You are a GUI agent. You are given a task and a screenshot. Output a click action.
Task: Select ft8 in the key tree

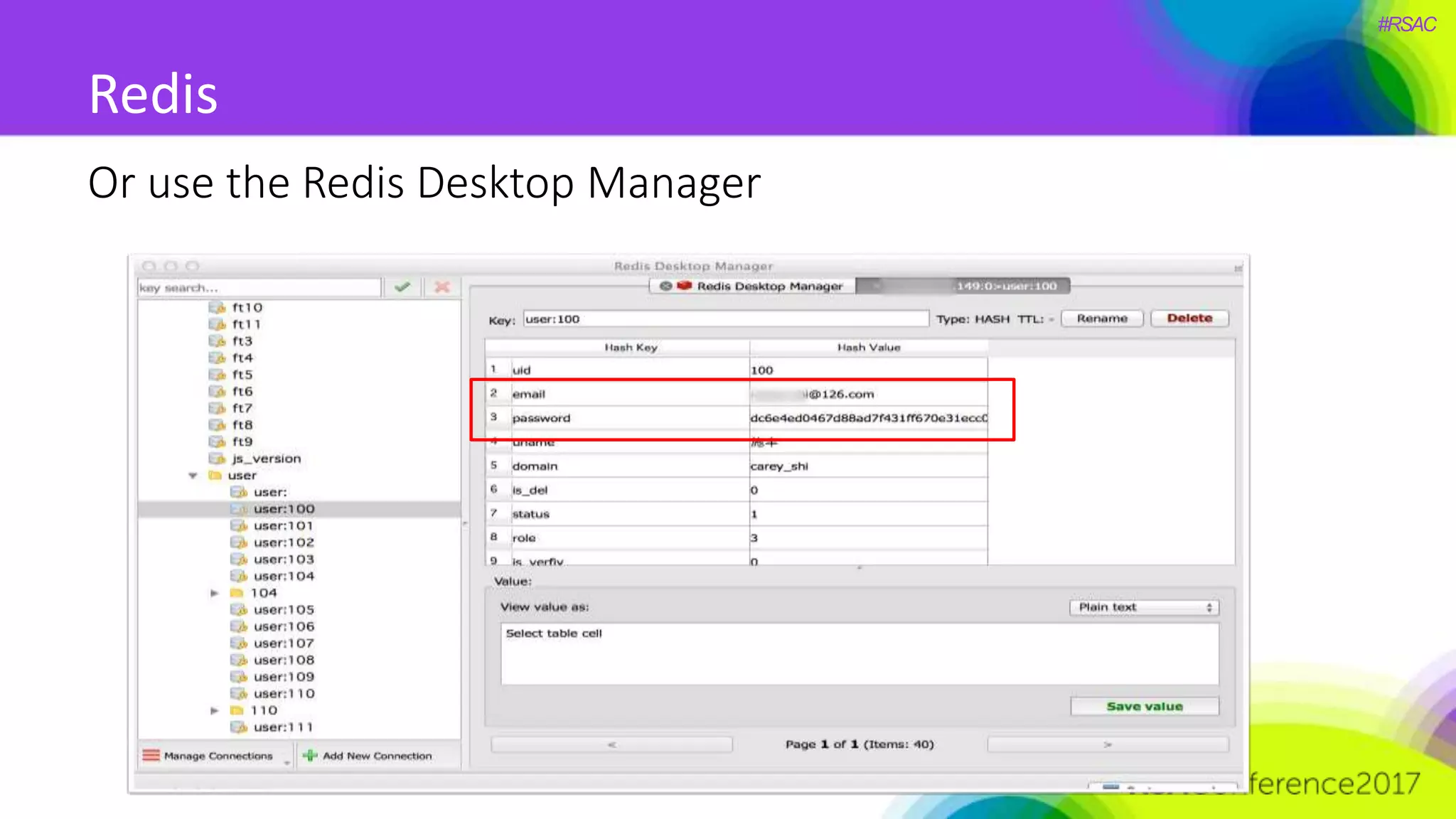coord(242,424)
